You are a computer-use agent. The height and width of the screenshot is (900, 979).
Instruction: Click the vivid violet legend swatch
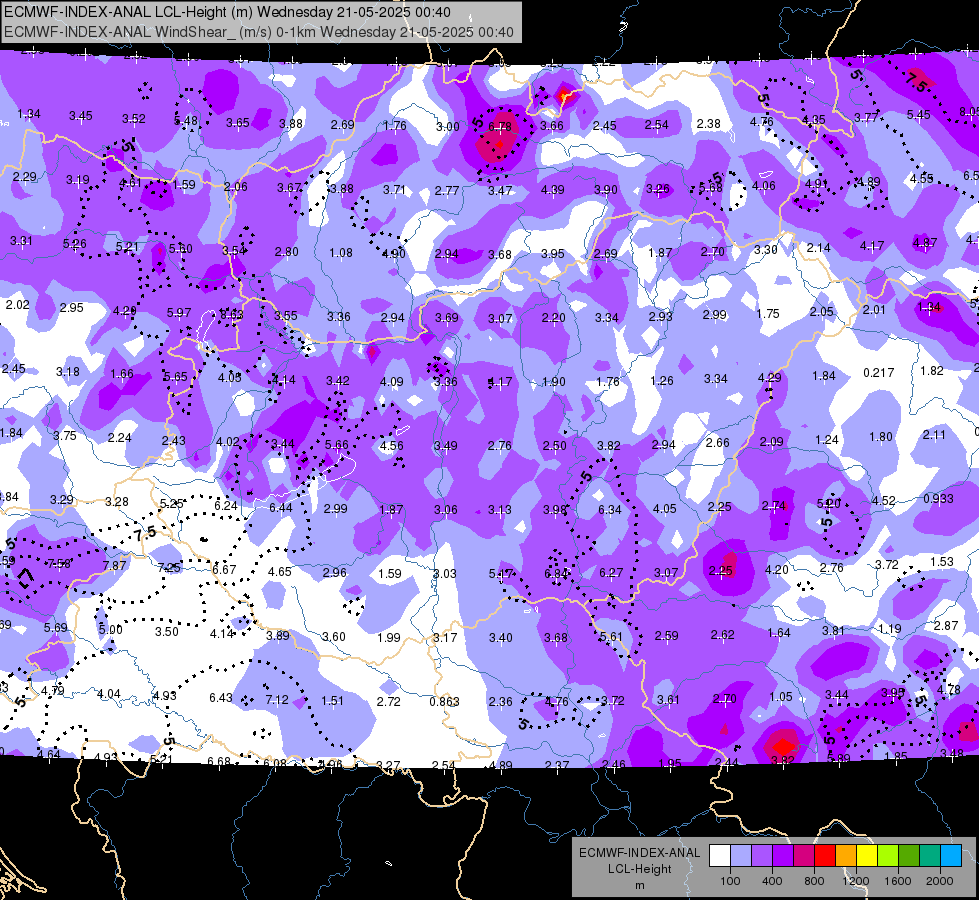pos(783,856)
